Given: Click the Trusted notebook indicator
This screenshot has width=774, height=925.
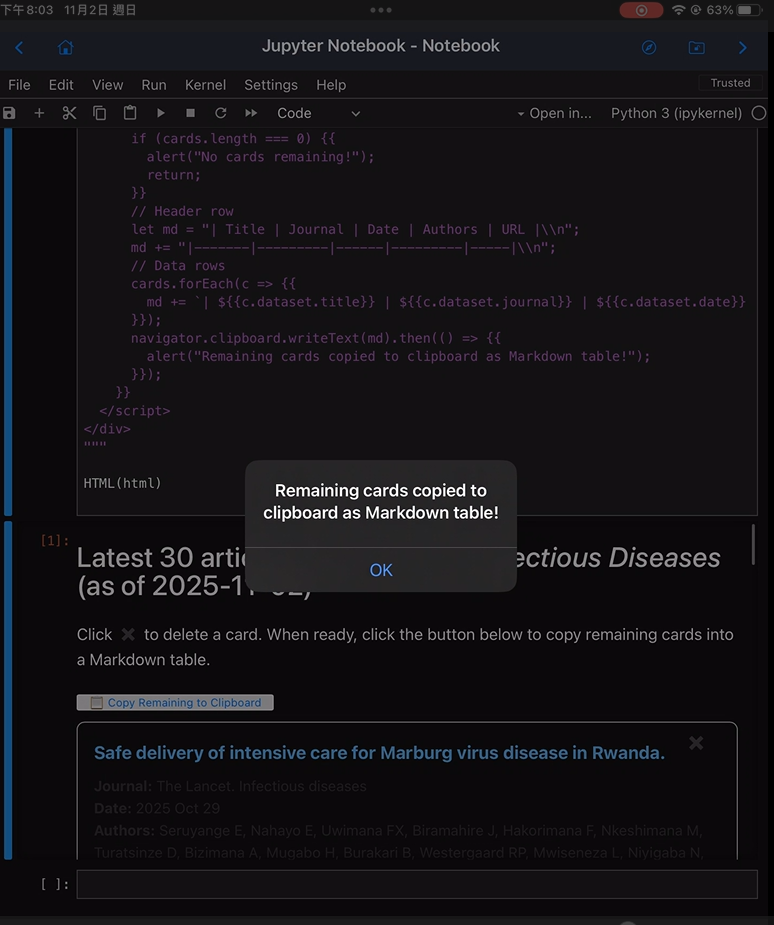Looking at the screenshot, I should [x=730, y=83].
